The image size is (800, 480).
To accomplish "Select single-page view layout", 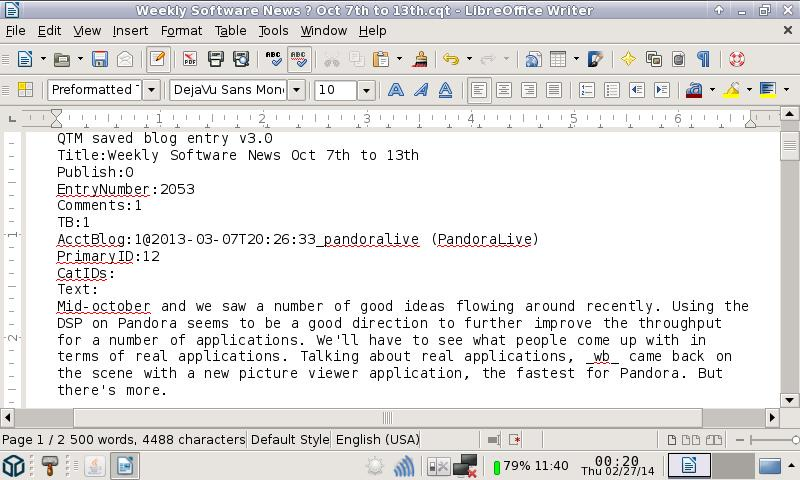I will tap(671, 440).
